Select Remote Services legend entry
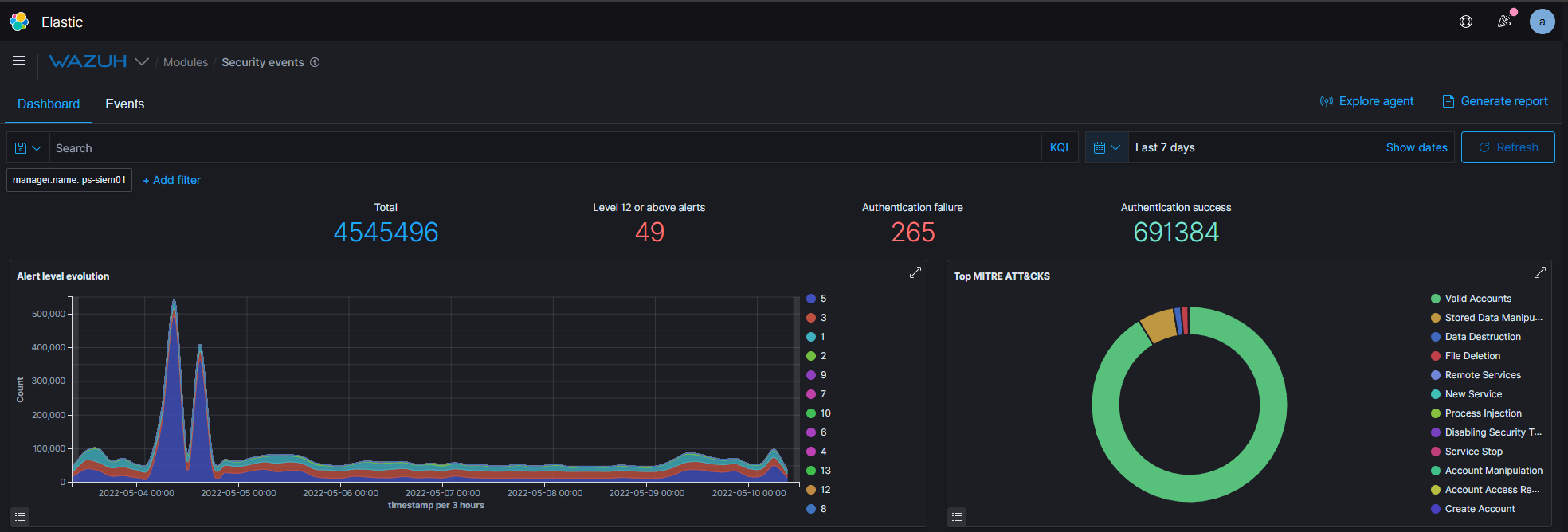 coord(1476,375)
